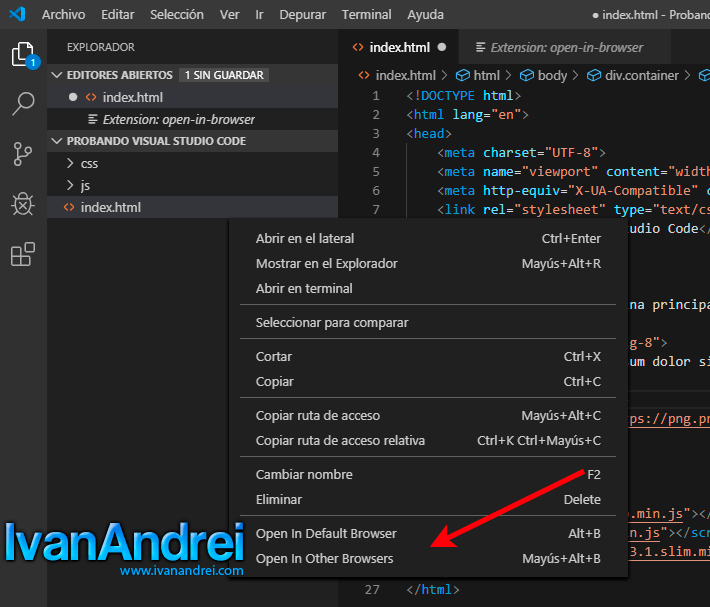
Task: Click the body cube icon in breadcrumb
Action: [527, 75]
